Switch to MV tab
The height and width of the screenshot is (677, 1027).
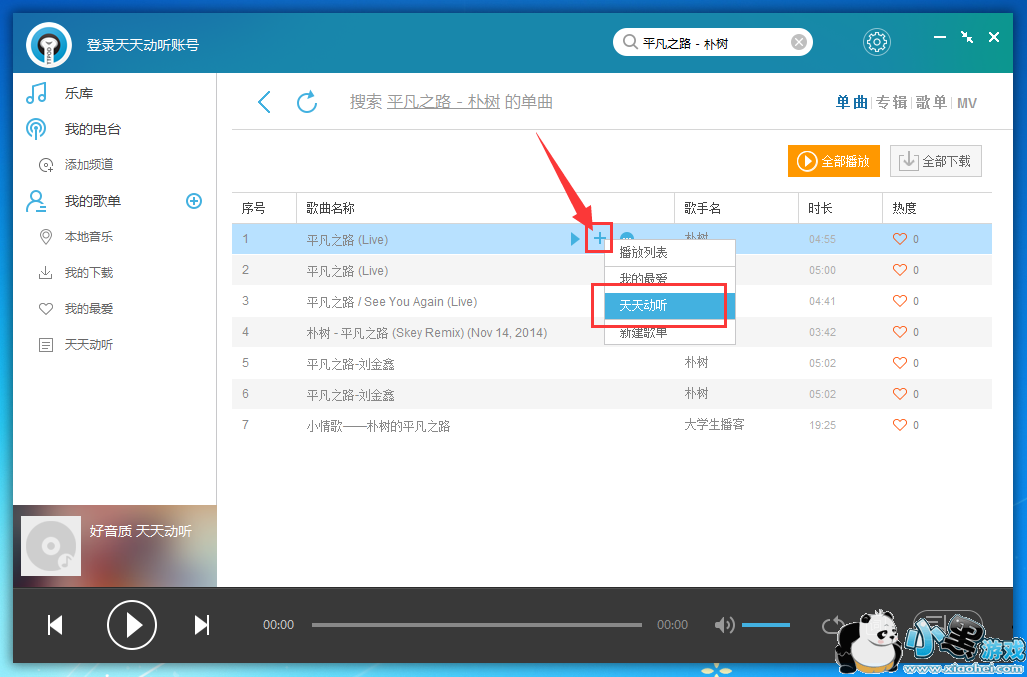point(967,103)
